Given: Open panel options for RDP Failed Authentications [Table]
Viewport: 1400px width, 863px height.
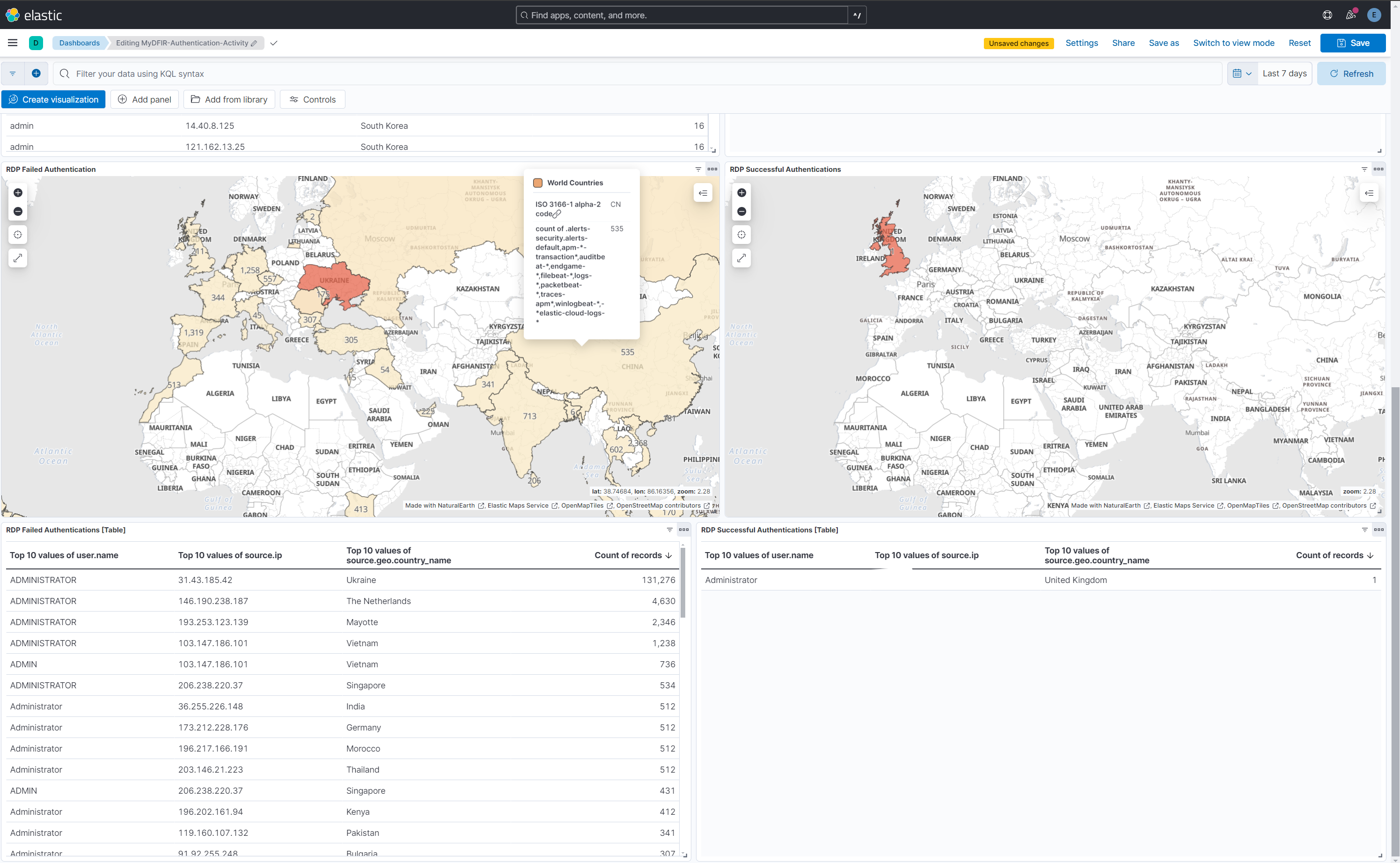Looking at the screenshot, I should (683, 530).
